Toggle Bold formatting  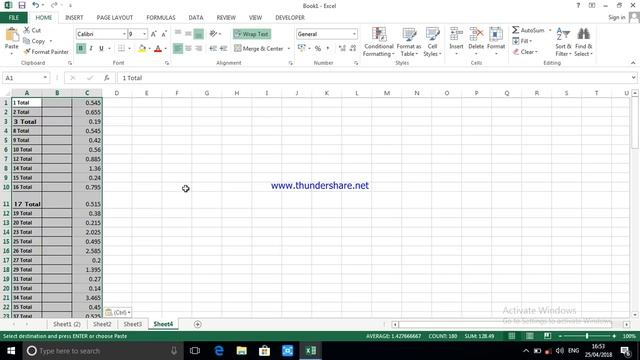tap(81, 49)
